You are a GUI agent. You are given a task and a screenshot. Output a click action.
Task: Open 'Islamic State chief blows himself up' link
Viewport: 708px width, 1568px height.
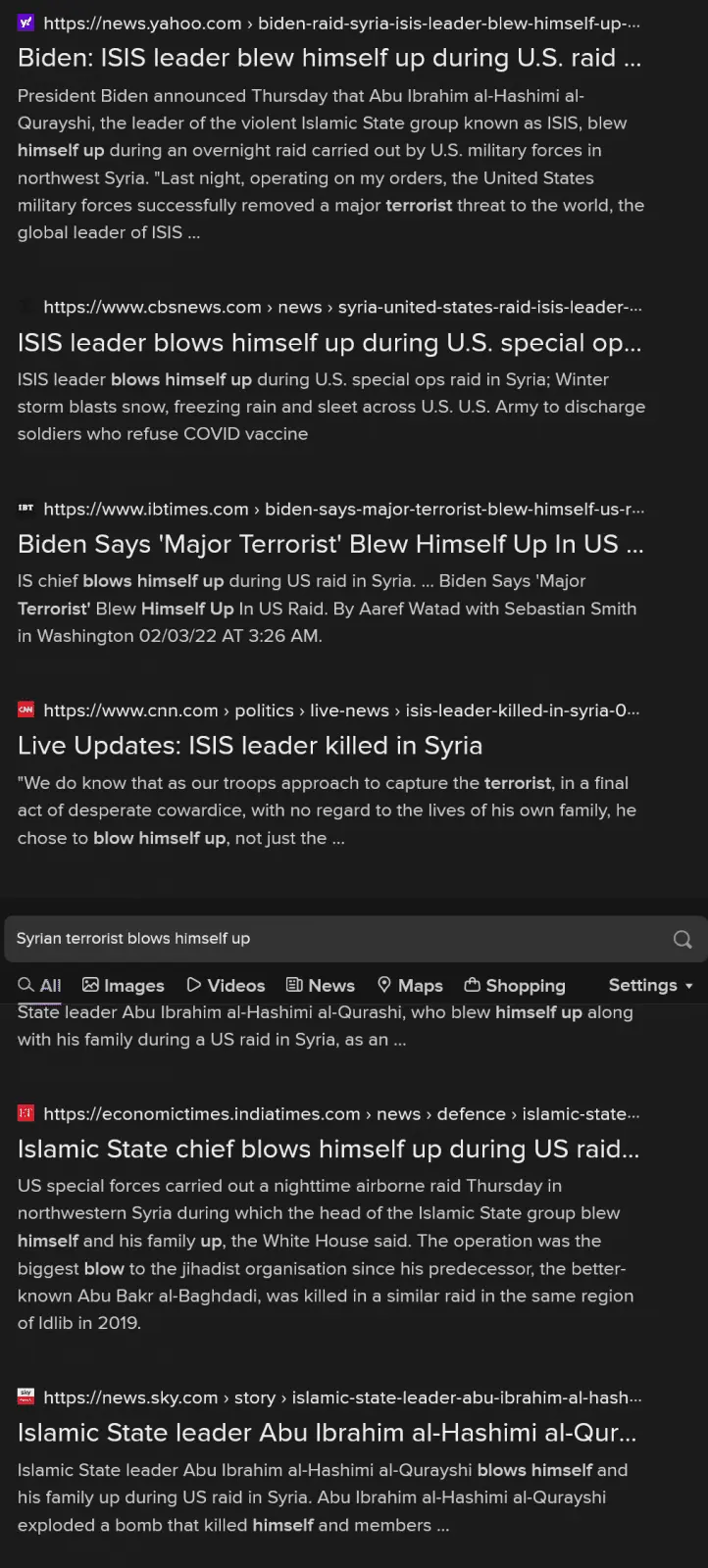click(x=329, y=1149)
